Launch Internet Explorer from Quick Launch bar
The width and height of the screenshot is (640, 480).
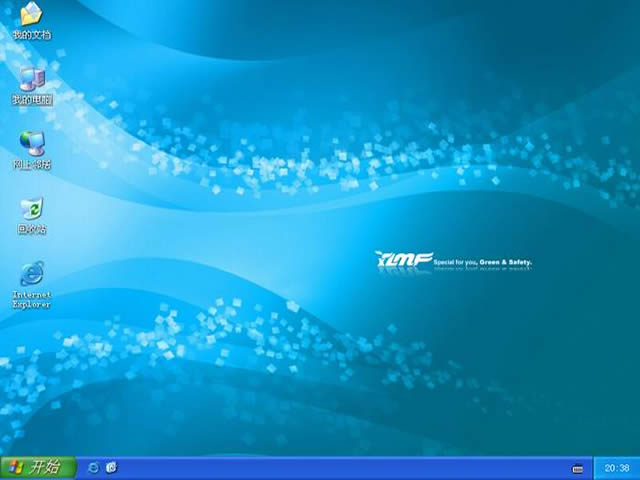pos(94,467)
